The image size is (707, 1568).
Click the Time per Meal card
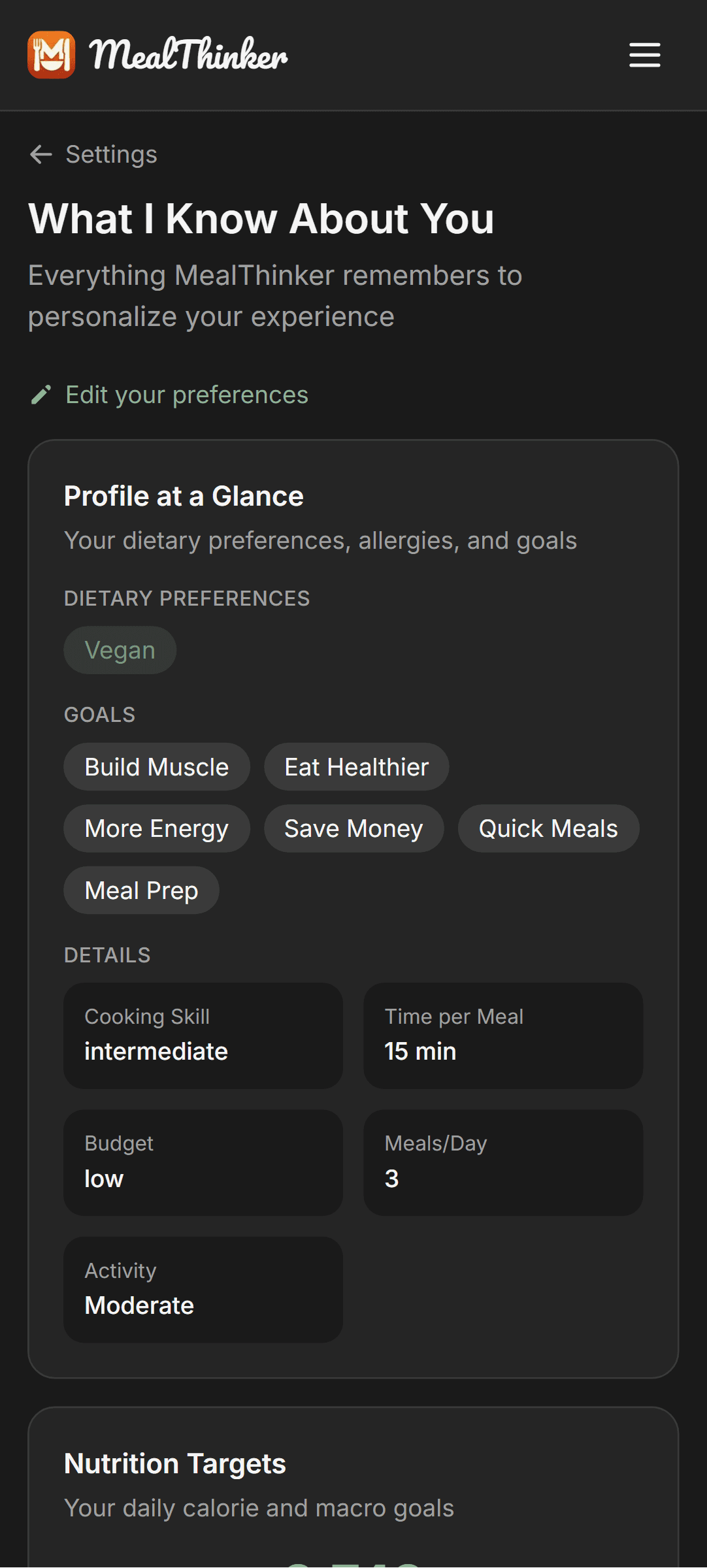[x=502, y=1036]
